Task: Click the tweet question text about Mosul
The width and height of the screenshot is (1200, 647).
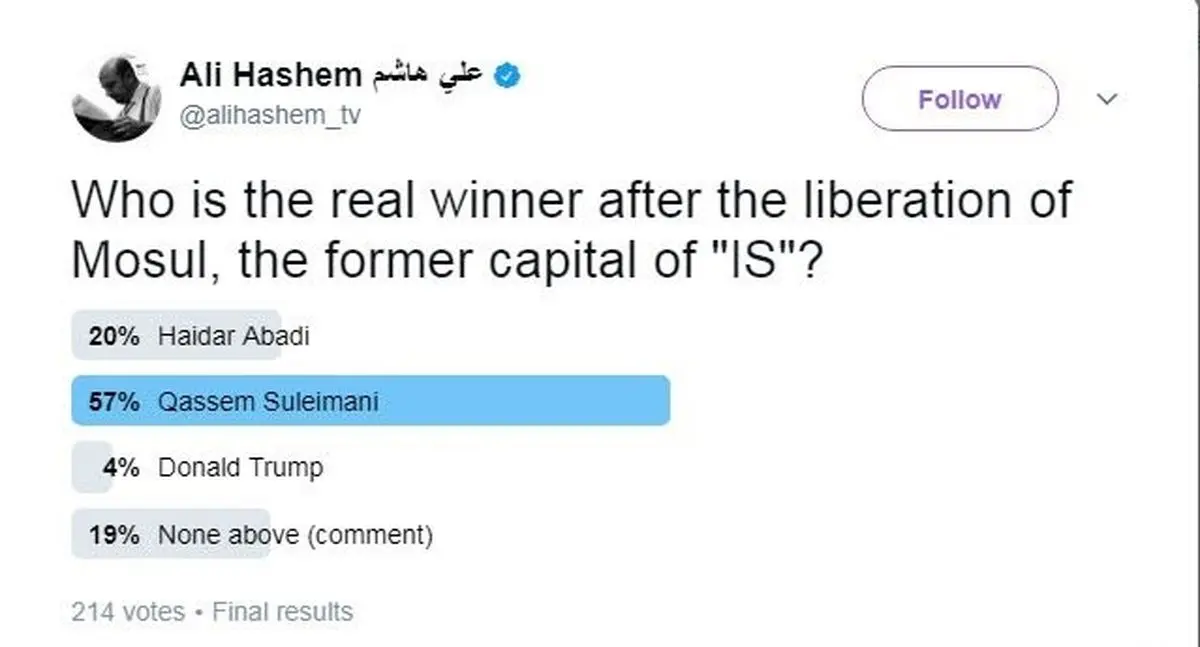Action: click(571, 229)
